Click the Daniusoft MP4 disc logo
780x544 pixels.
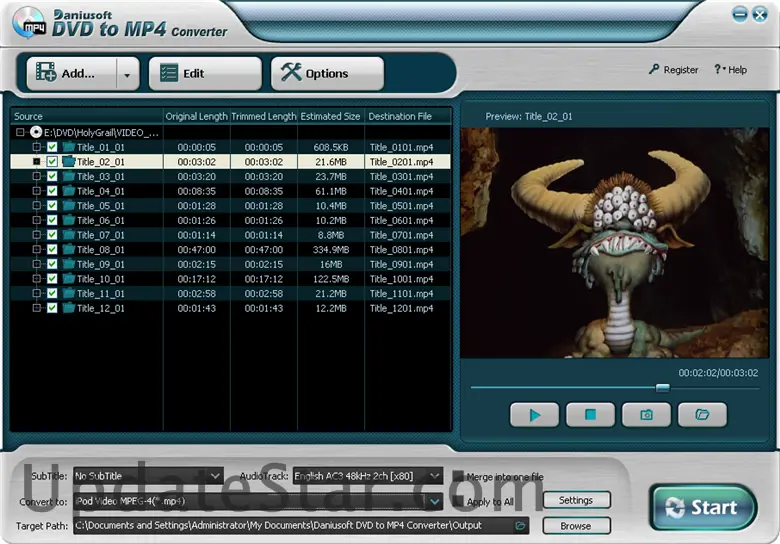pos(28,23)
